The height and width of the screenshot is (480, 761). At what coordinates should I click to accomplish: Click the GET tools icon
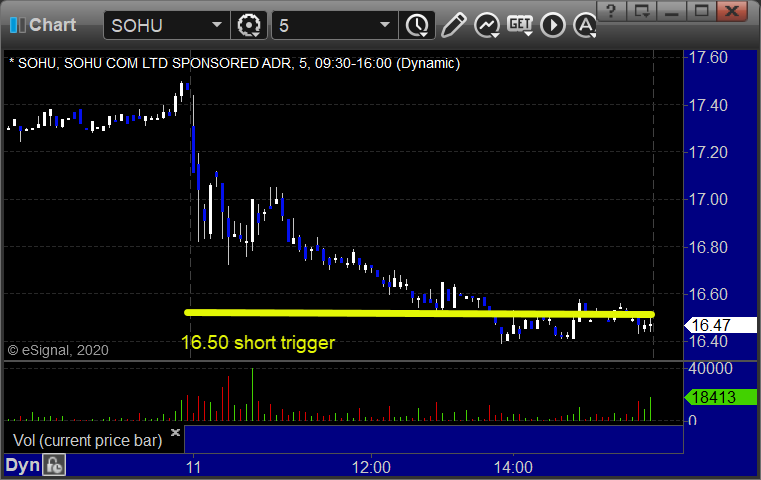coord(520,25)
